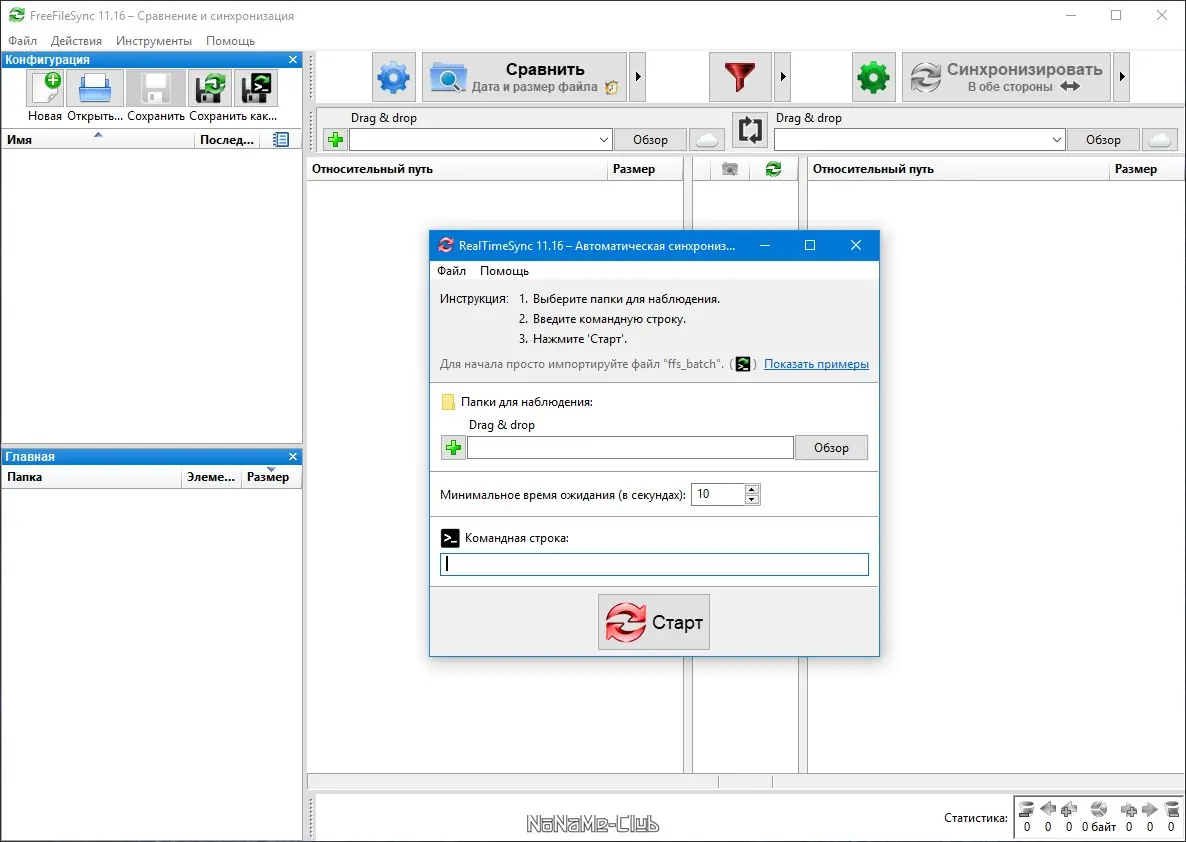
Task: Expand Сравнить options arrow
Action: (638, 77)
